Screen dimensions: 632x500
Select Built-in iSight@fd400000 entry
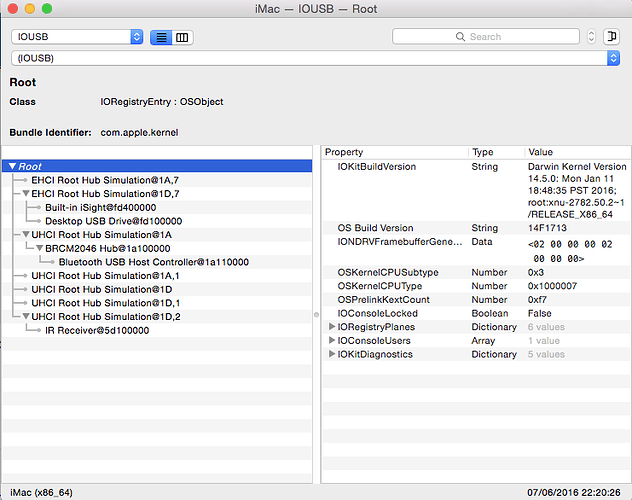[101, 207]
